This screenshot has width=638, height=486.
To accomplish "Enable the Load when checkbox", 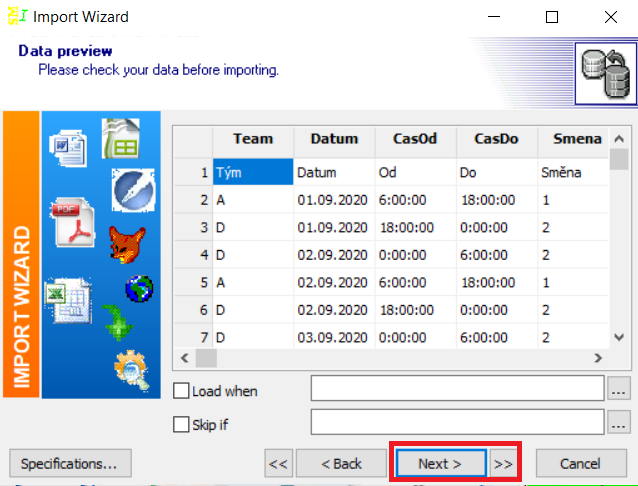I will coord(181,391).
